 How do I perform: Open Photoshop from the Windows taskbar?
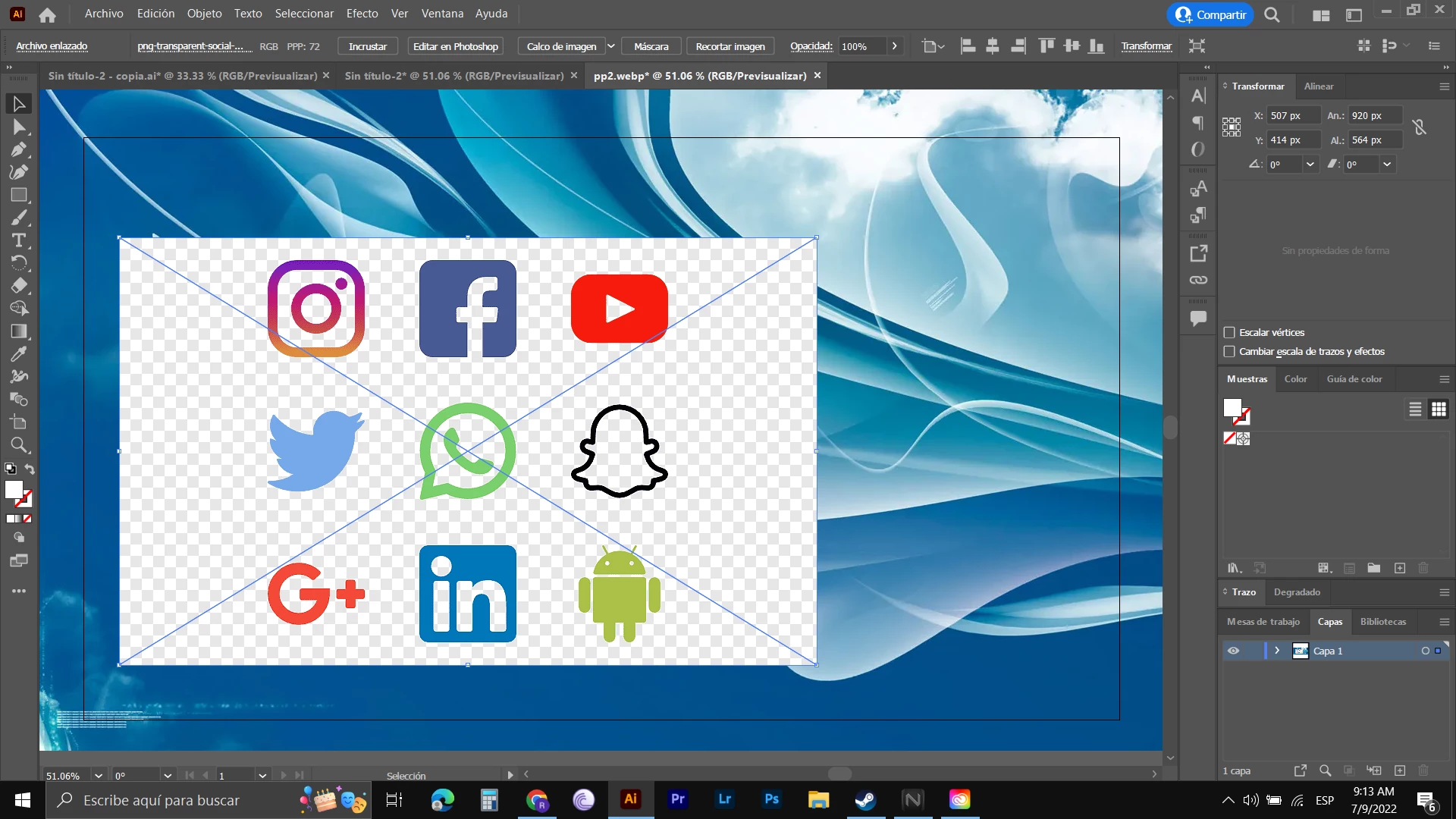pos(771,799)
